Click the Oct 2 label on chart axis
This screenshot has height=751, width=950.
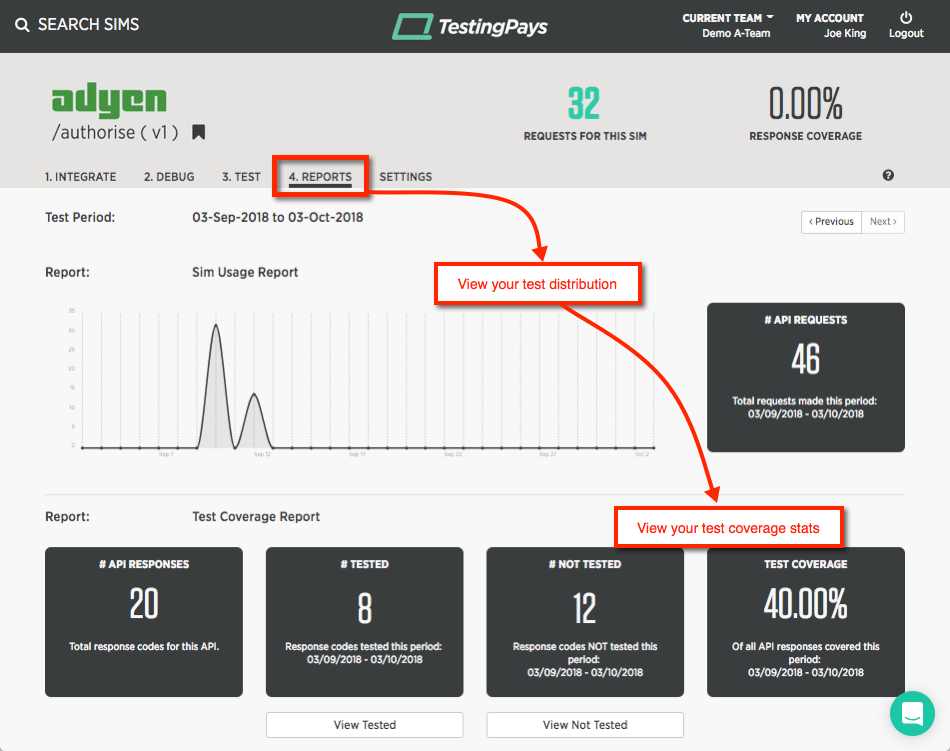point(642,454)
